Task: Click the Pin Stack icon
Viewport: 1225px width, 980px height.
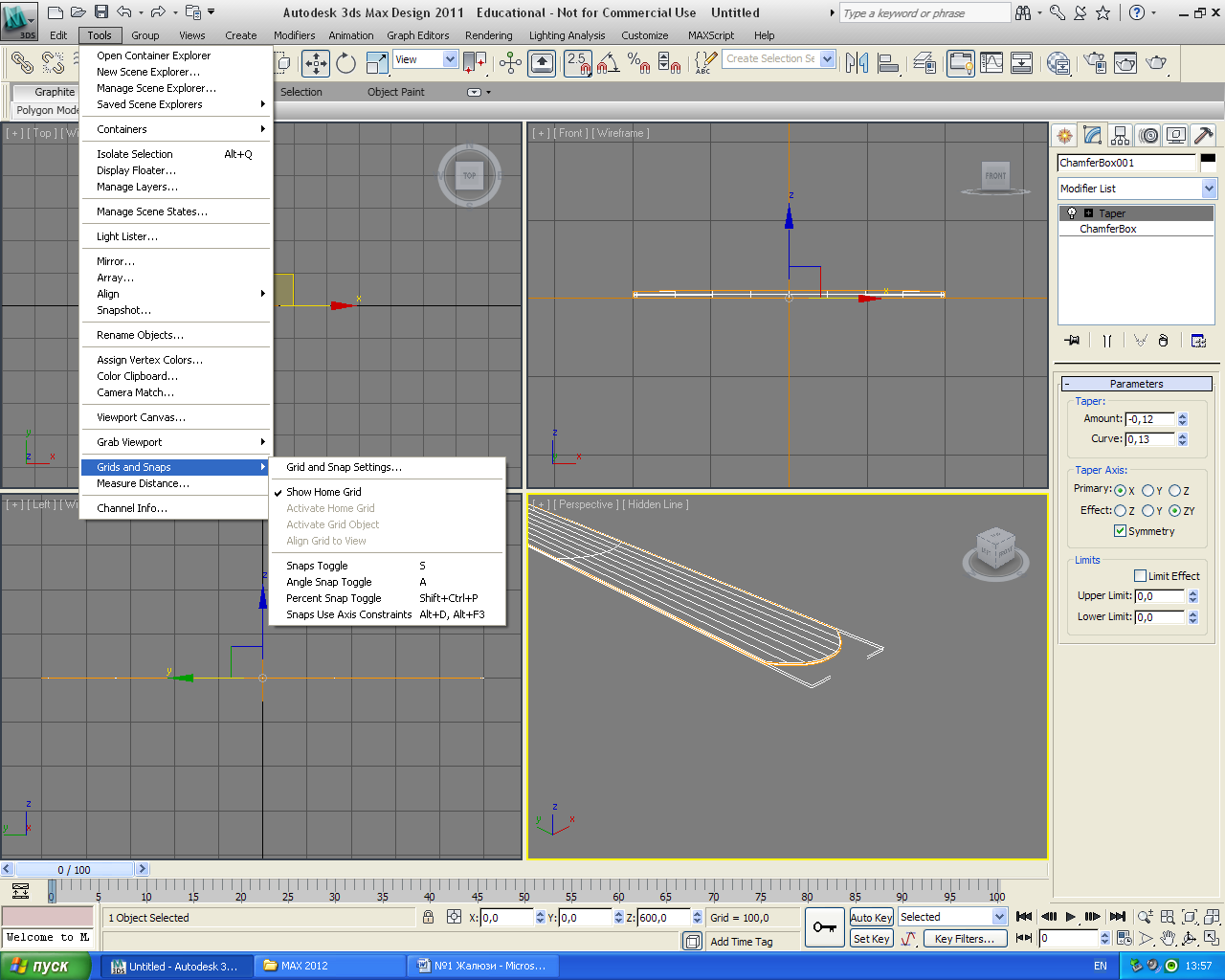Action: click(x=1072, y=340)
